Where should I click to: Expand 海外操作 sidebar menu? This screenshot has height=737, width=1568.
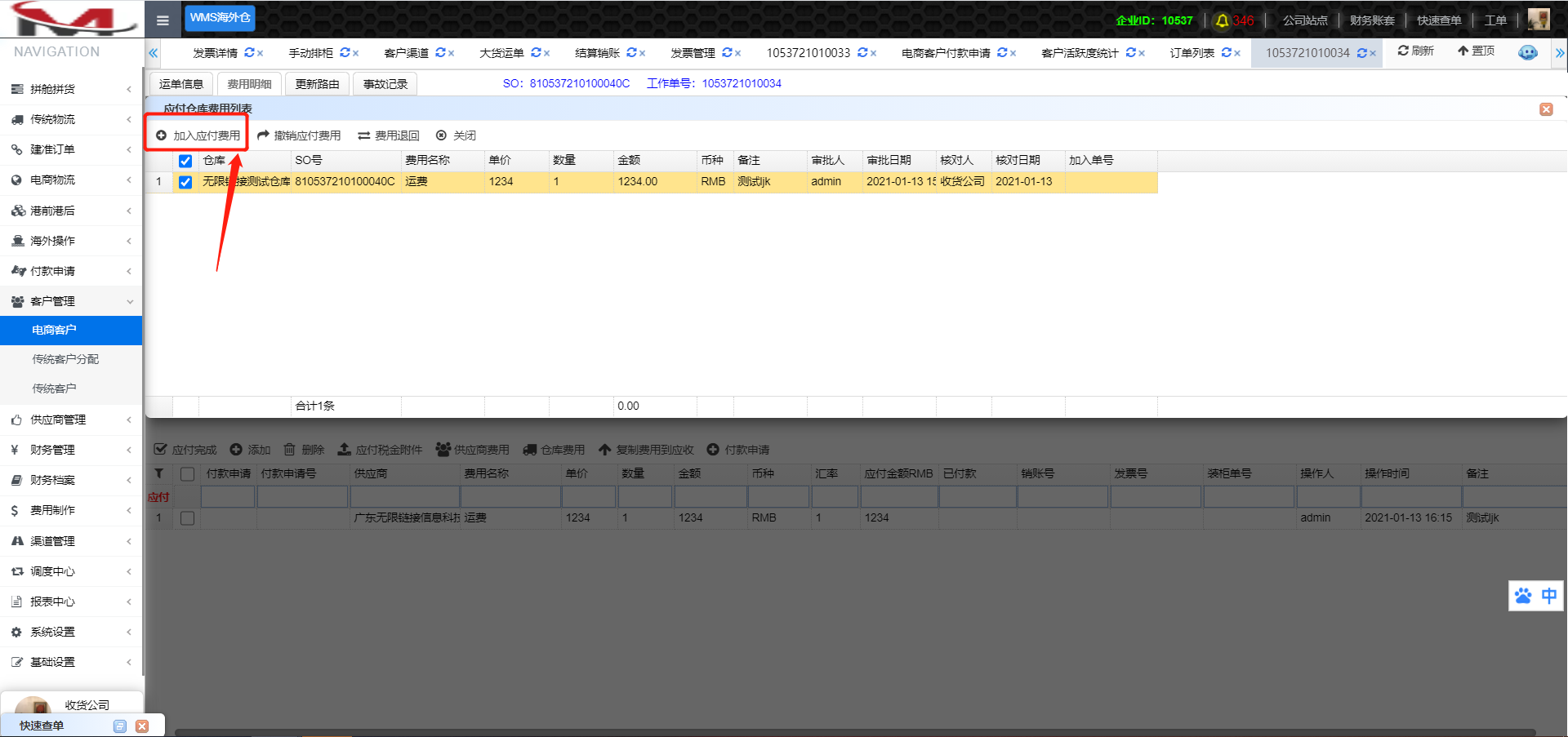tap(71, 241)
